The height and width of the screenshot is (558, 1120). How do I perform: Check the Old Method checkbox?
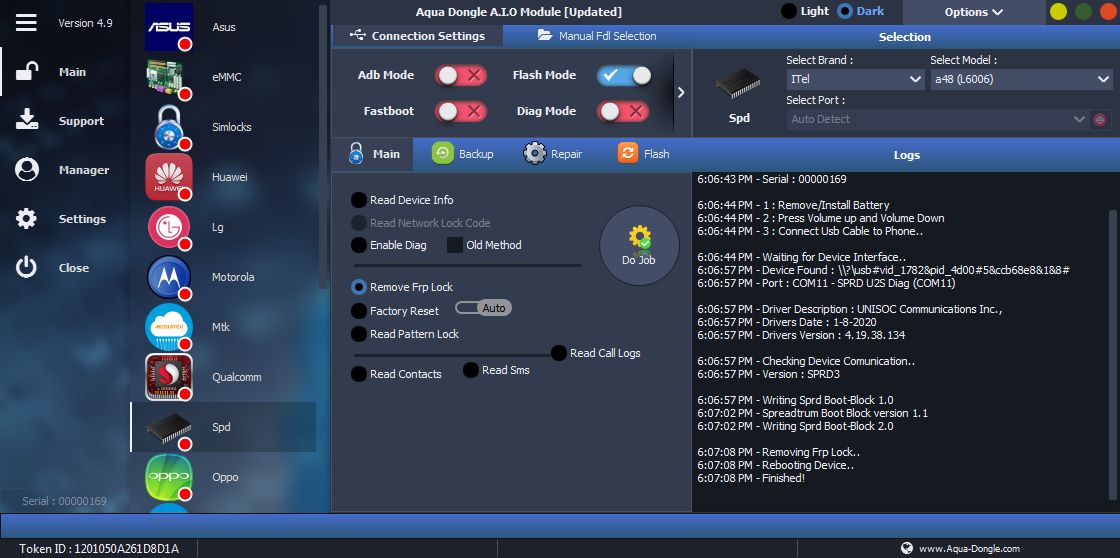point(455,245)
